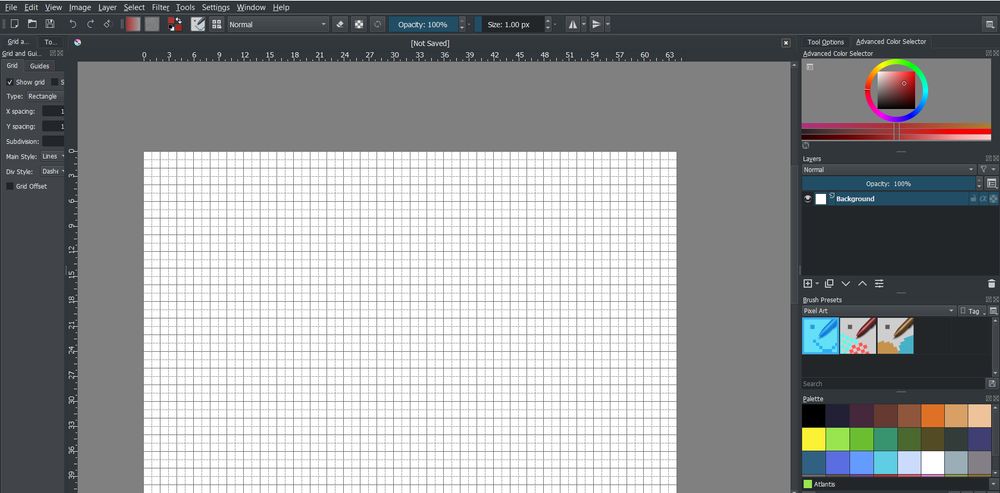Delete the layer with trash icon
The image size is (1000, 493).
[992, 283]
